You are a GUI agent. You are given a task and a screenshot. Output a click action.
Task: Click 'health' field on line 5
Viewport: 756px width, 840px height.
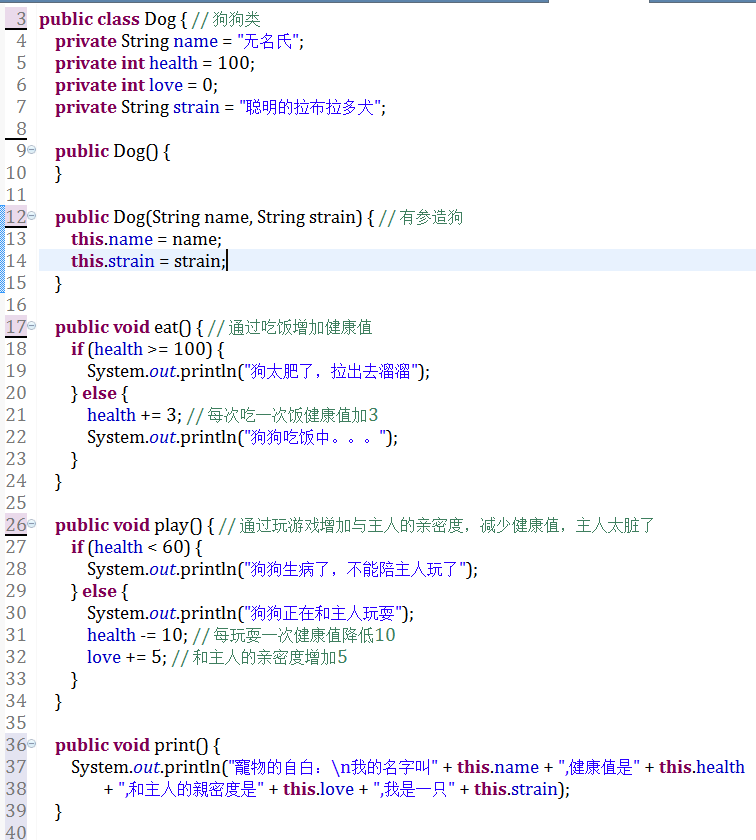click(174, 64)
